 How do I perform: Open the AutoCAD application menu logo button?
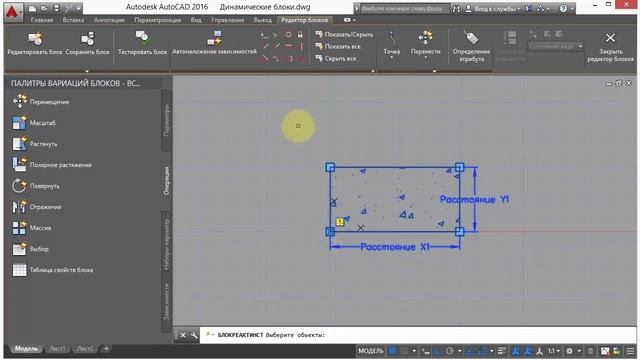click(13, 12)
